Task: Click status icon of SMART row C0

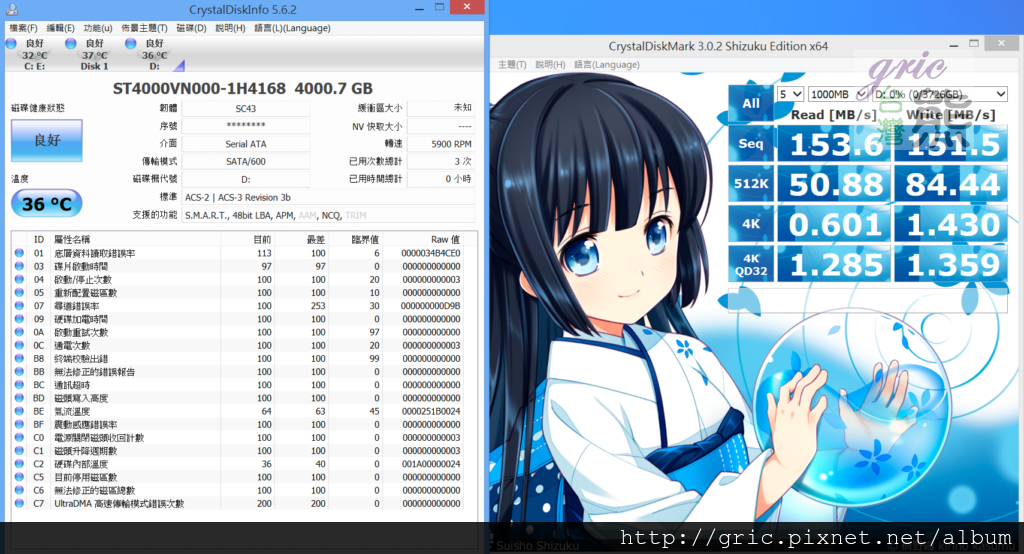Action: (x=19, y=438)
